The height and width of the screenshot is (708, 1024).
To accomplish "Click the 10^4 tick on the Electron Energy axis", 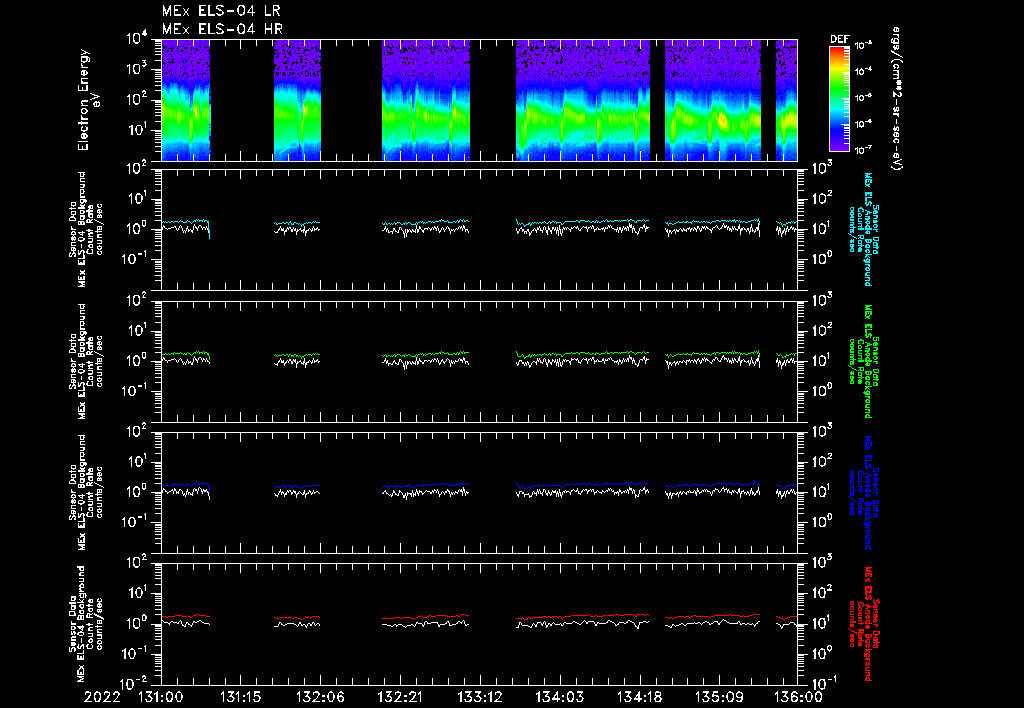I will (x=137, y=39).
